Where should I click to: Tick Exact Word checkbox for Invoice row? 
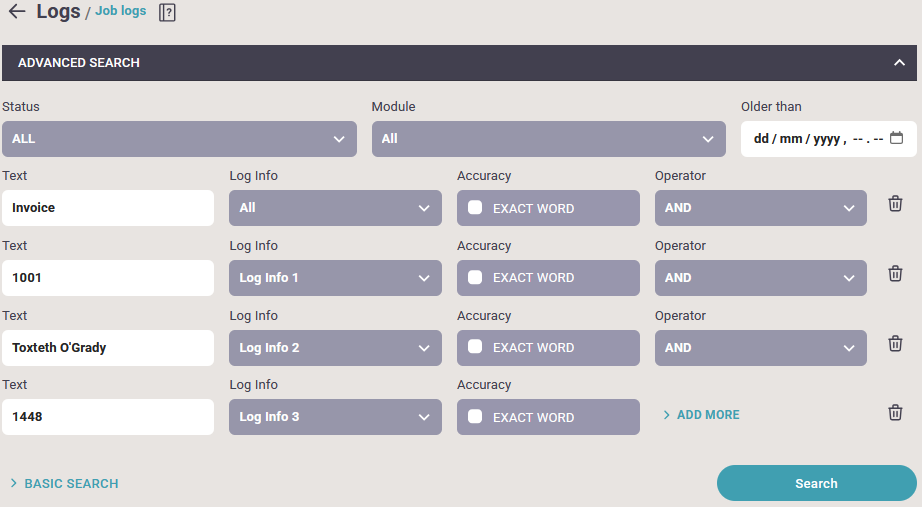click(475, 208)
